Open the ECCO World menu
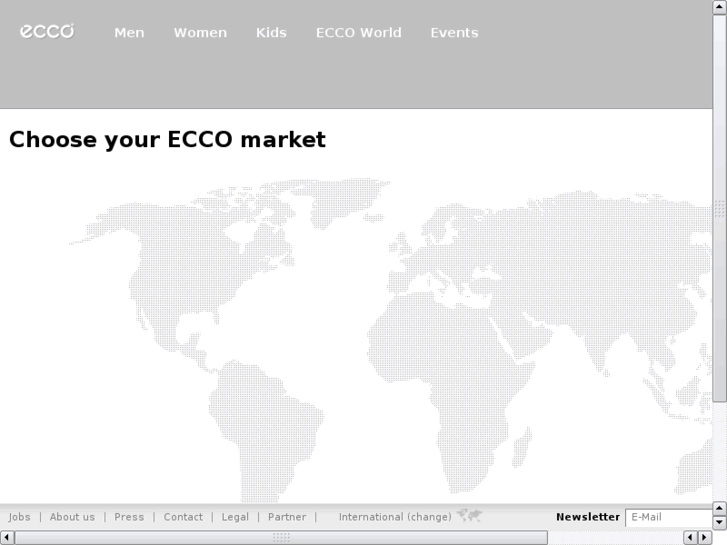Image resolution: width=727 pixels, height=545 pixels. pyautogui.click(x=358, y=32)
